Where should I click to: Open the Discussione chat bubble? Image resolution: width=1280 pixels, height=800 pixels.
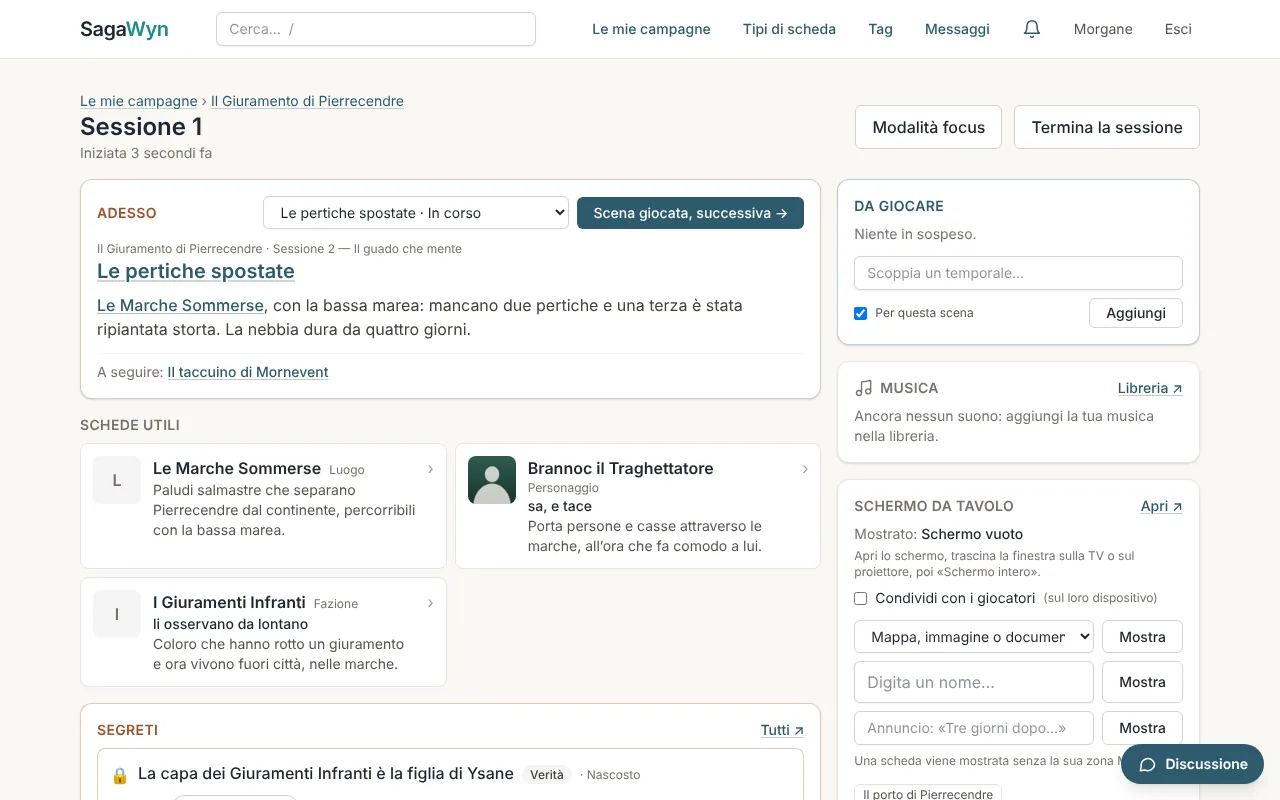pyautogui.click(x=1192, y=764)
